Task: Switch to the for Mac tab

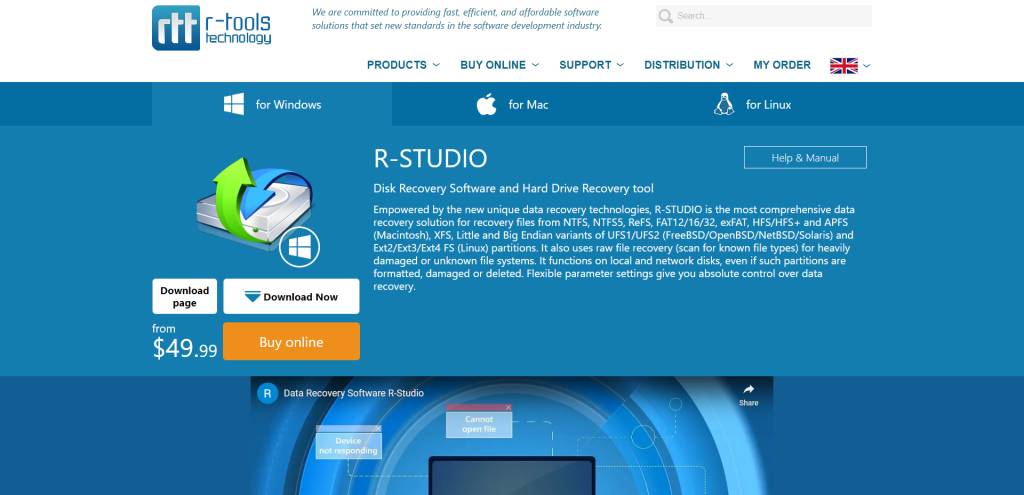Action: coord(512,104)
